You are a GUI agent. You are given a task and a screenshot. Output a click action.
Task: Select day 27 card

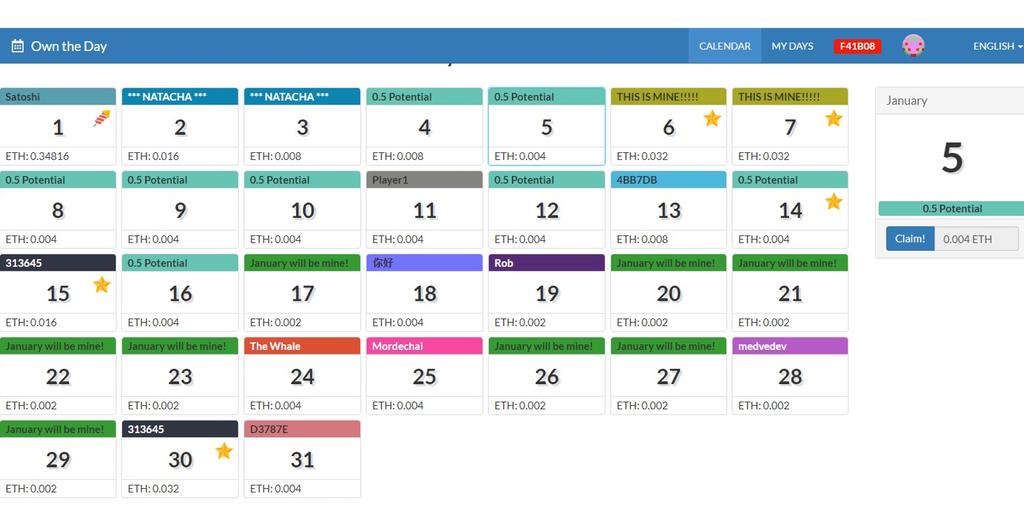tap(669, 376)
